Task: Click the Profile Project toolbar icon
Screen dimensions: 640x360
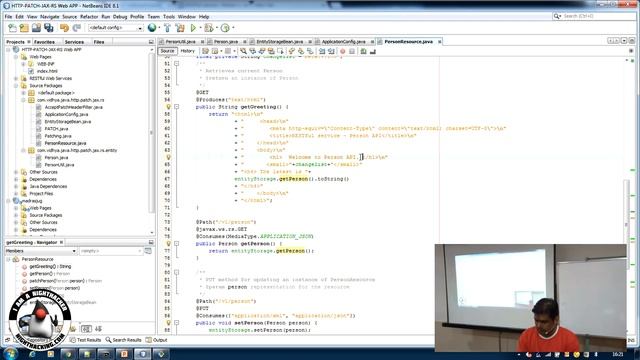Action: click(x=225, y=28)
